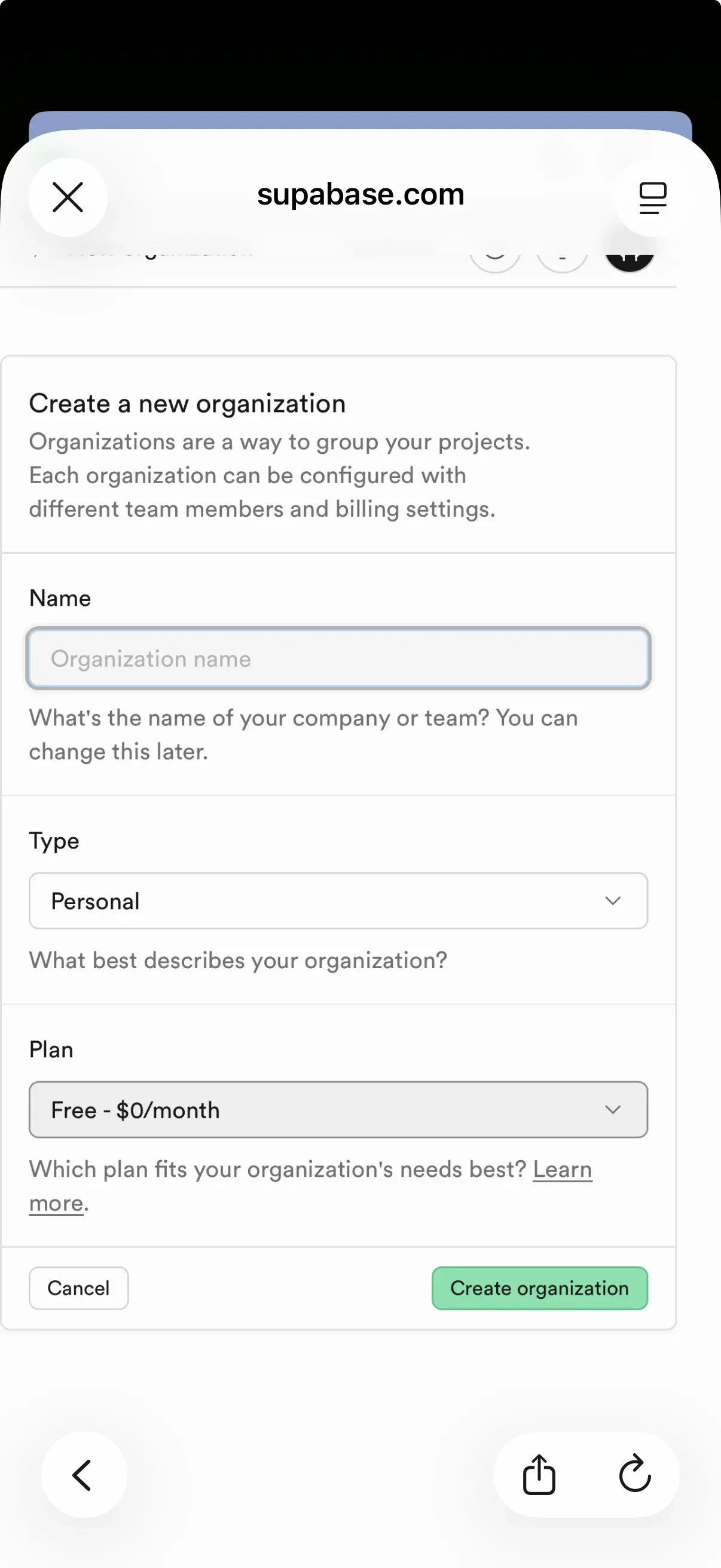Navigate back with the back chevron

point(84,1475)
